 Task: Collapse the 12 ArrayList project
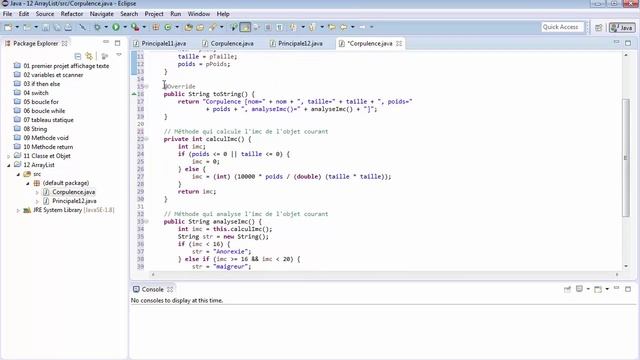tap(9, 165)
